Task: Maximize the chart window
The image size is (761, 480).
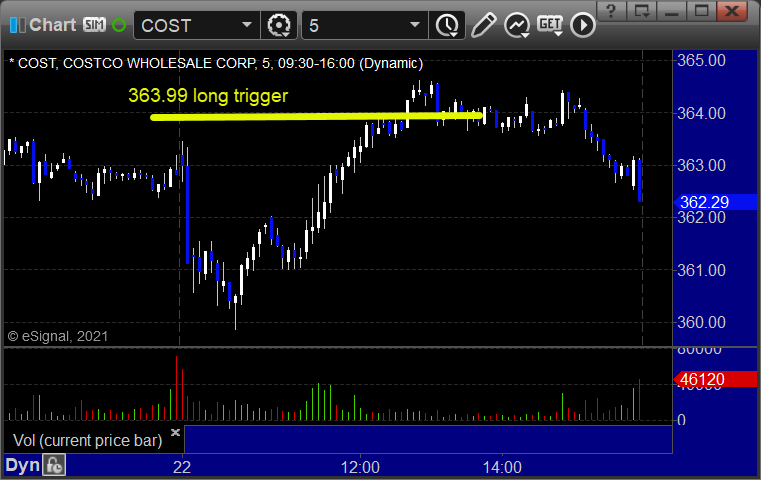Action: [x=702, y=11]
